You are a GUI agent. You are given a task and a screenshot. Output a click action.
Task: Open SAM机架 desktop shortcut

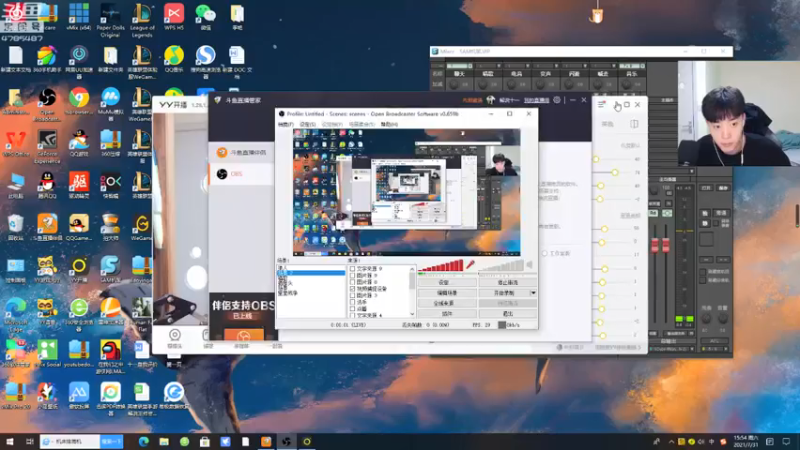[x=110, y=269]
